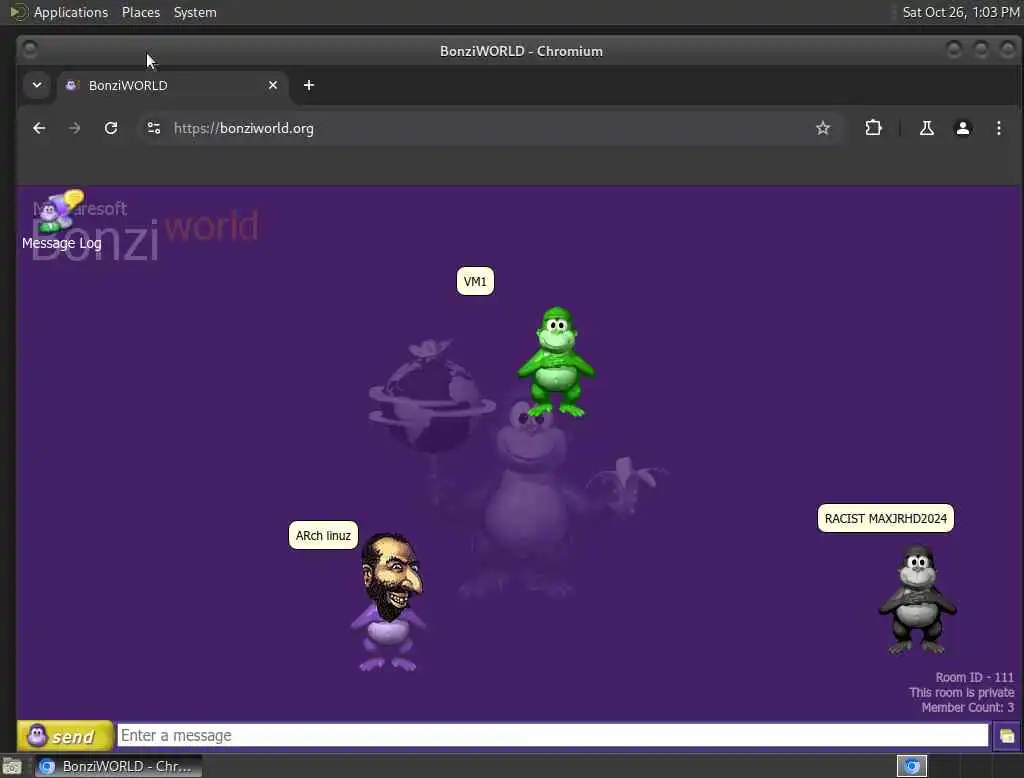This screenshot has height=778, width=1024.
Task: Send the message with the send button
Action: point(65,736)
